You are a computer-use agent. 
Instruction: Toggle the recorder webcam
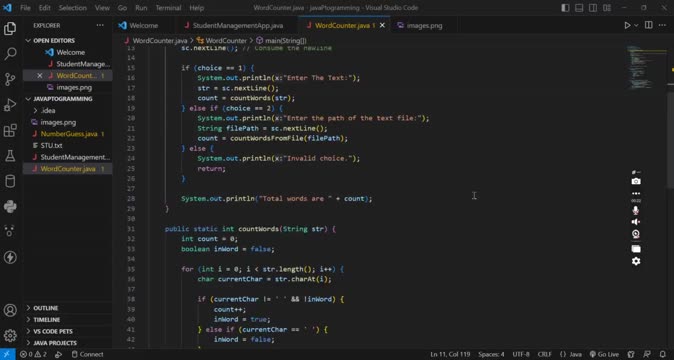(x=636, y=234)
